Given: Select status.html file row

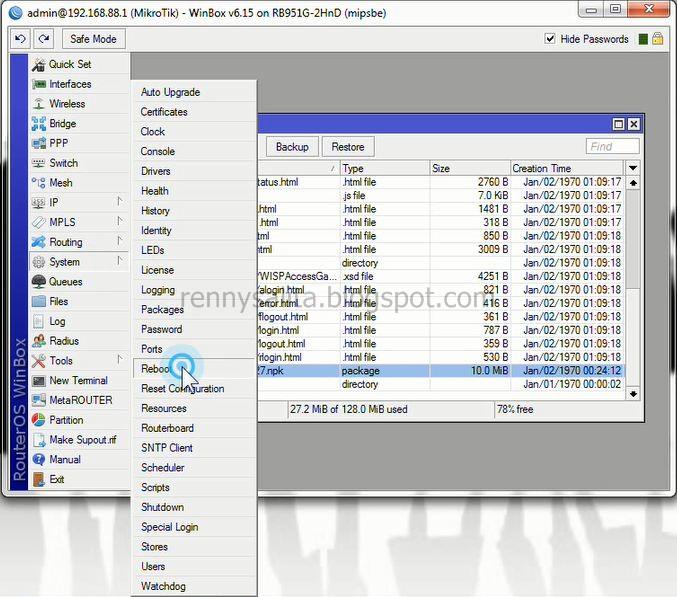Looking at the screenshot, I should (x=440, y=182).
